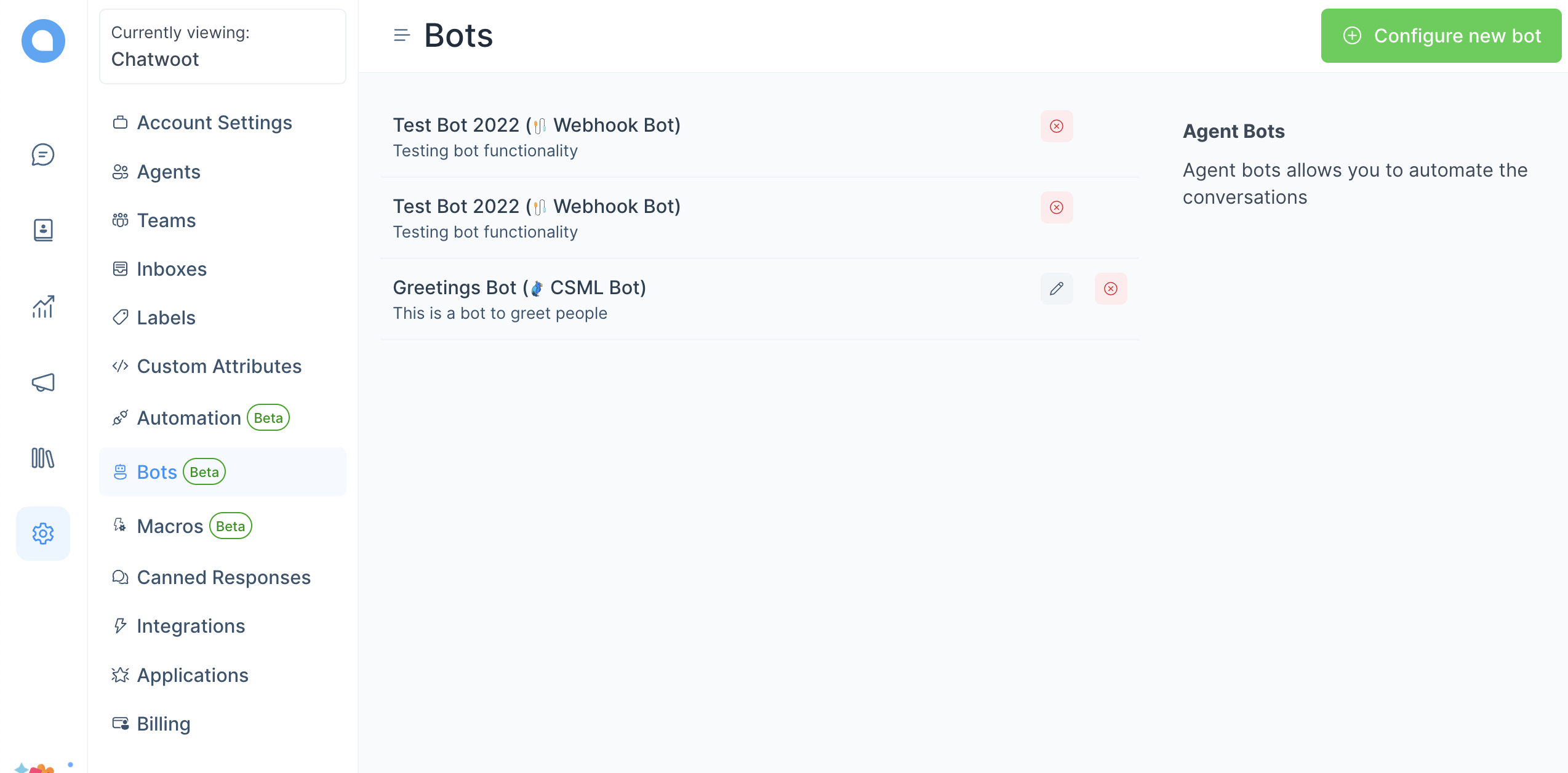Open the Billing section
Screen dimensions: 1568x773
[x=164, y=724]
